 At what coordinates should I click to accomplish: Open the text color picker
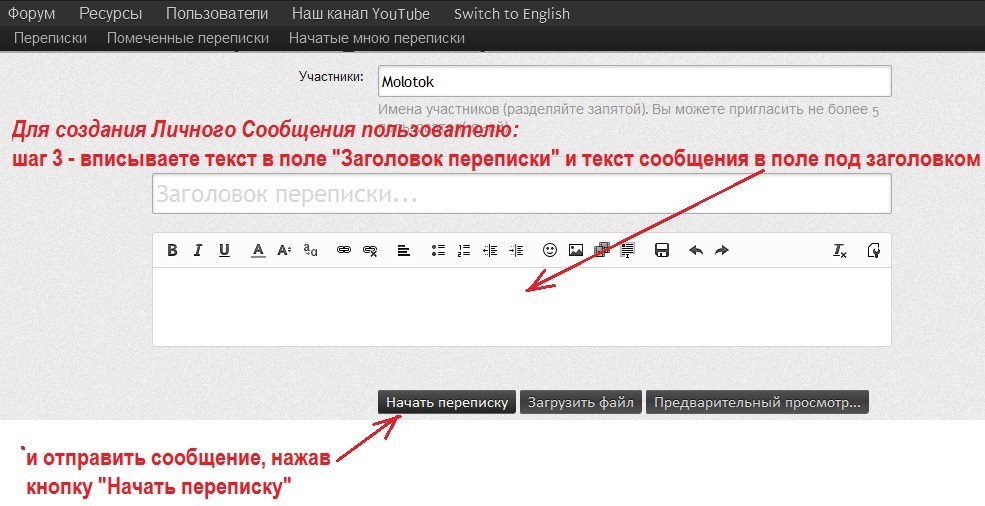click(x=258, y=251)
